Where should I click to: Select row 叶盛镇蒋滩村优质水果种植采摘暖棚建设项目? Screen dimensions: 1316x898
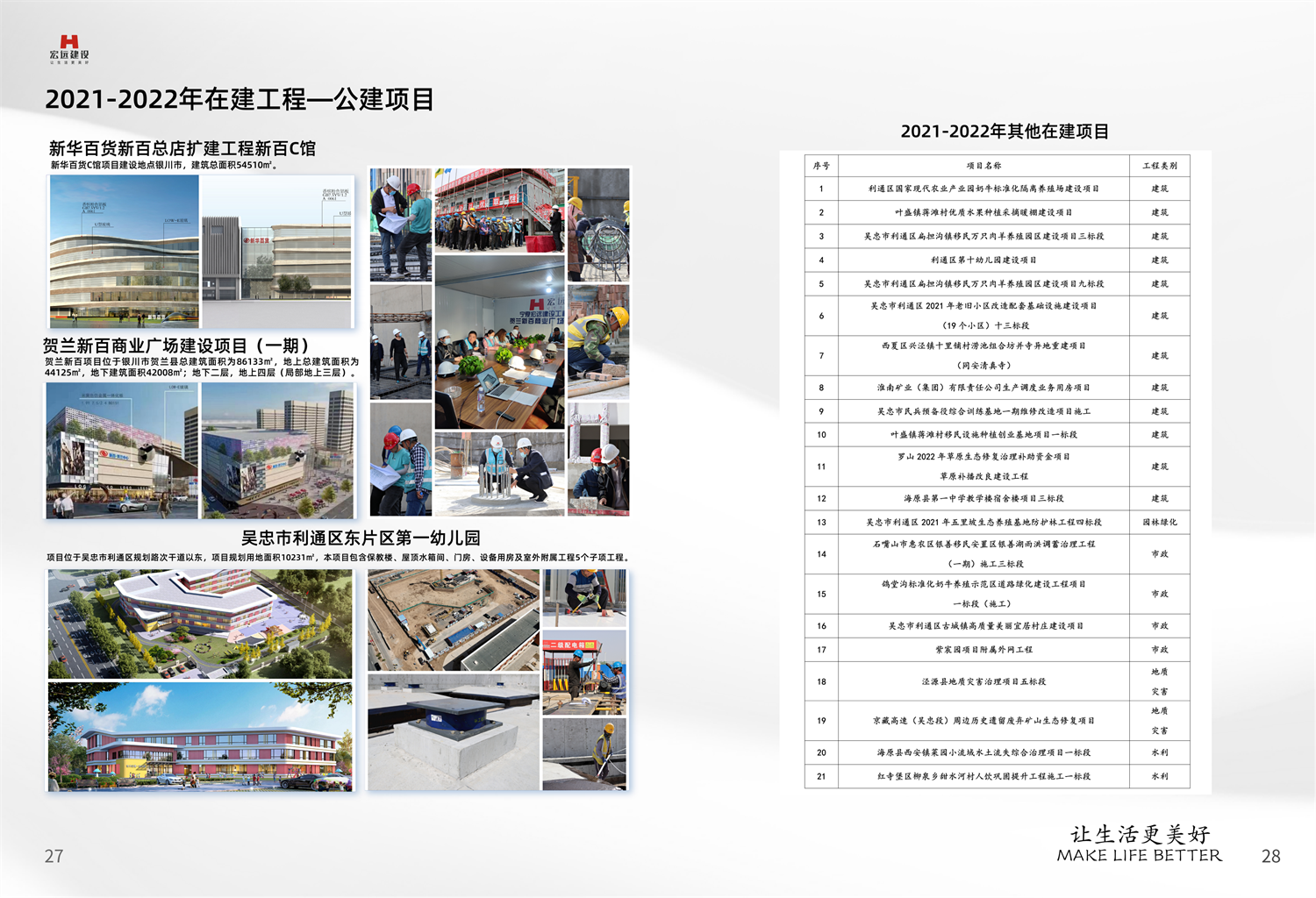[997, 212]
